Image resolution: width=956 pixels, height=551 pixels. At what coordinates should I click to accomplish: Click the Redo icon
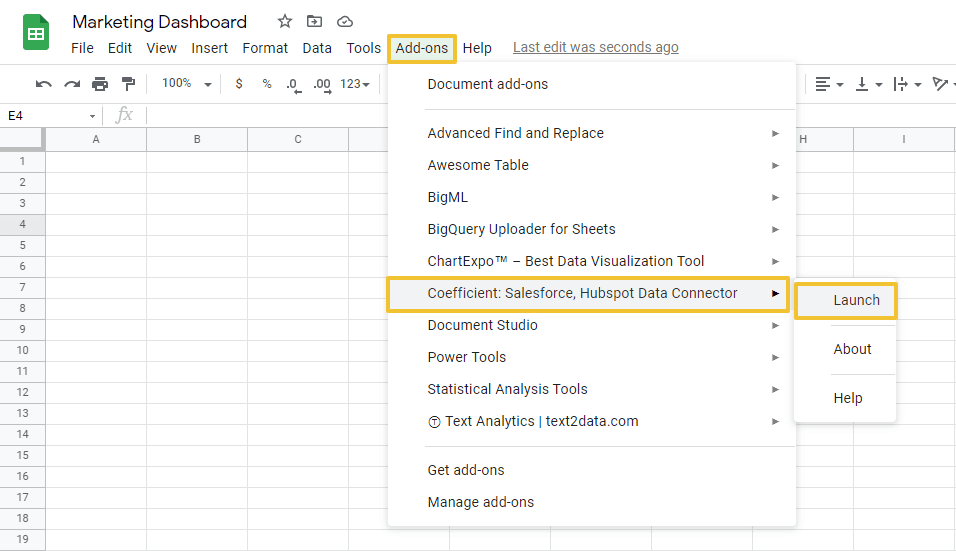72,84
